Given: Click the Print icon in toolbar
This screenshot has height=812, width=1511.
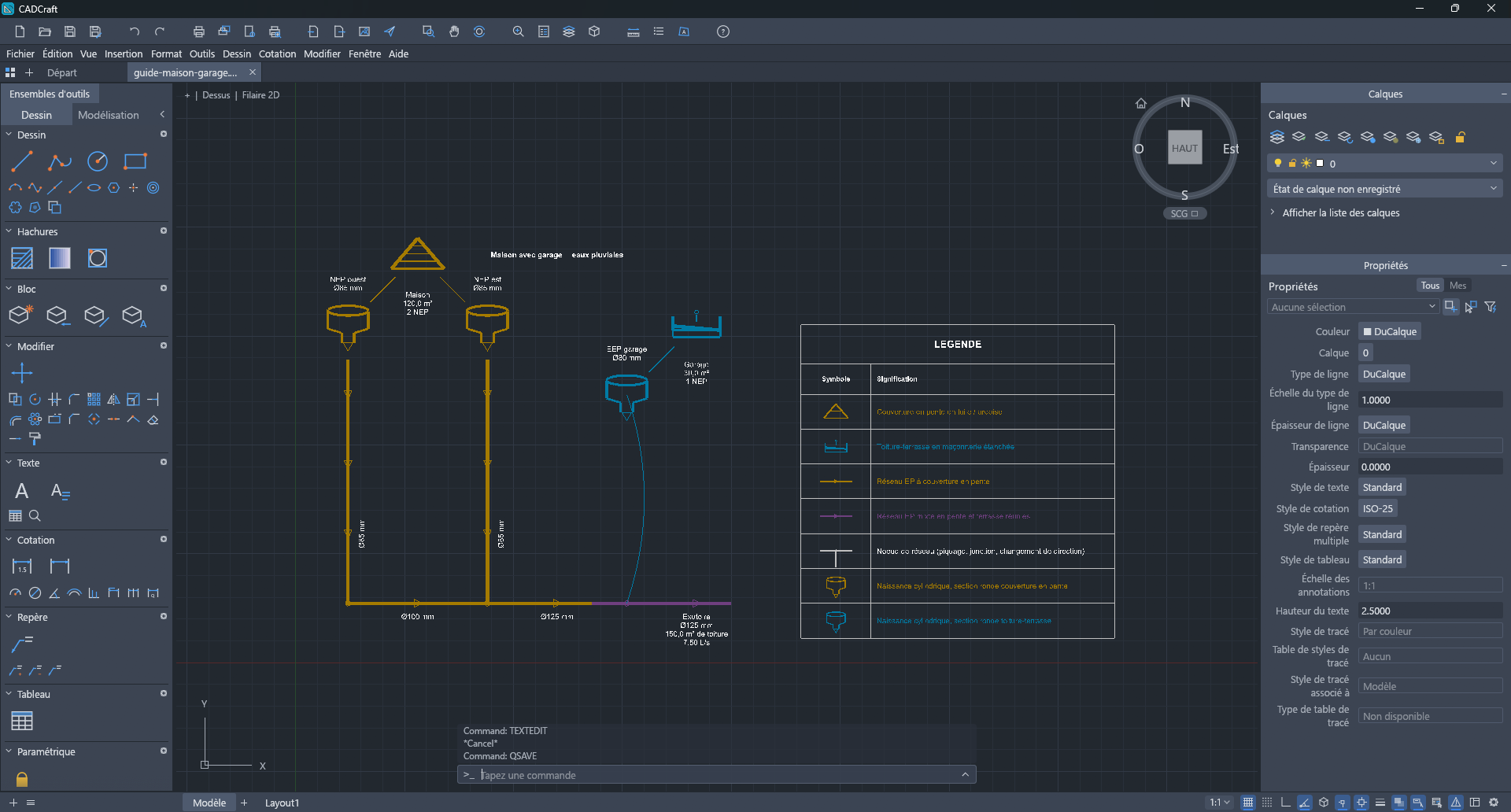Looking at the screenshot, I should (199, 31).
